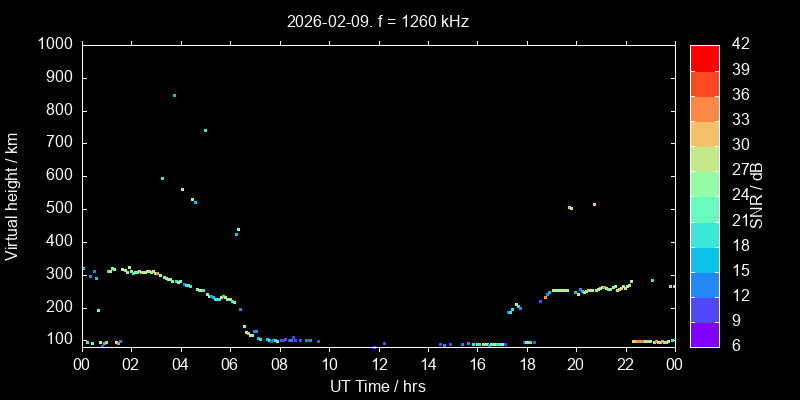Click the red 39–42 dB colorbar segment
Viewport: 800px width, 400px height.
[704, 58]
